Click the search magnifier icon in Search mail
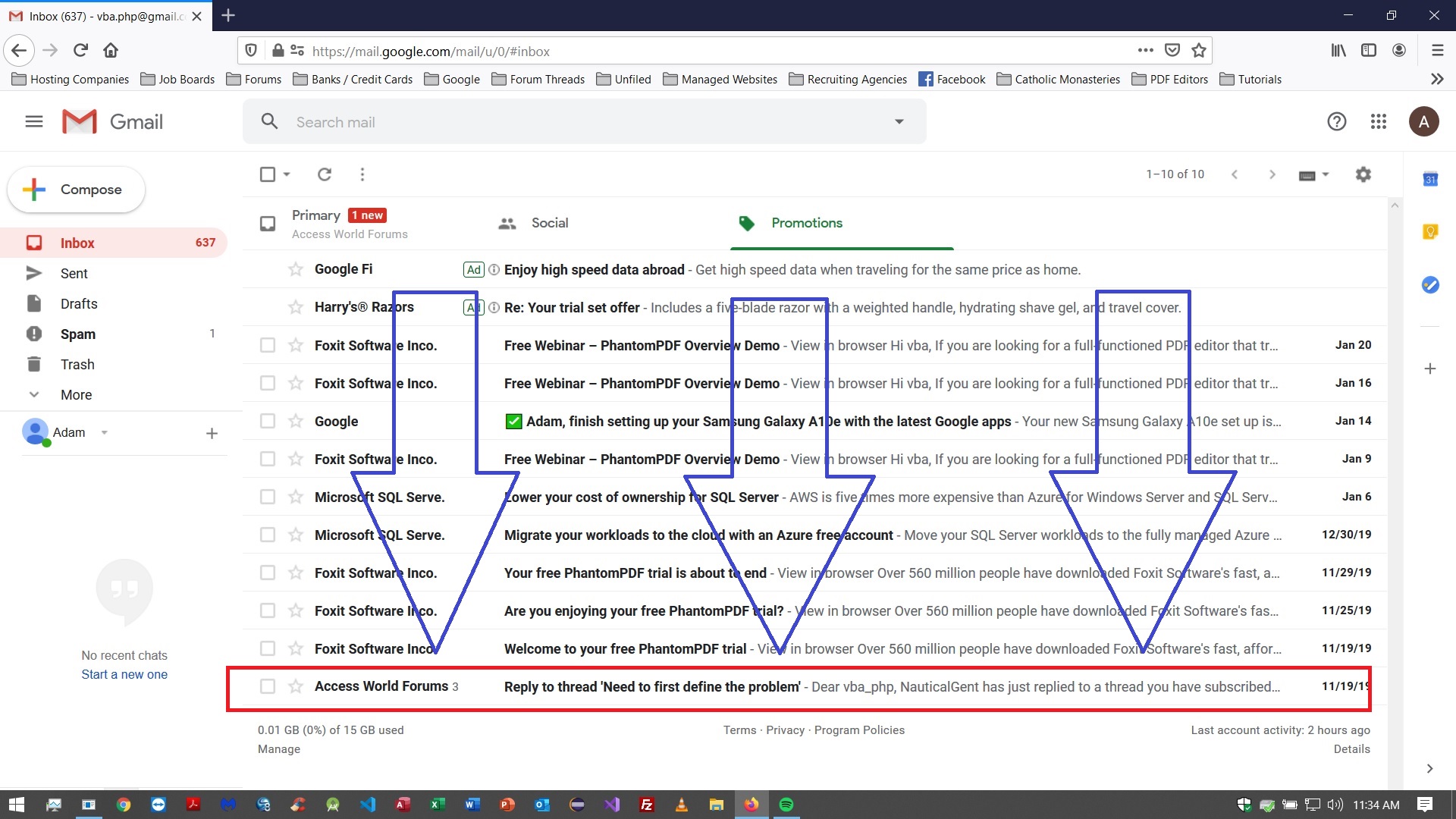Screen dimensions: 1456x819 coord(269,121)
